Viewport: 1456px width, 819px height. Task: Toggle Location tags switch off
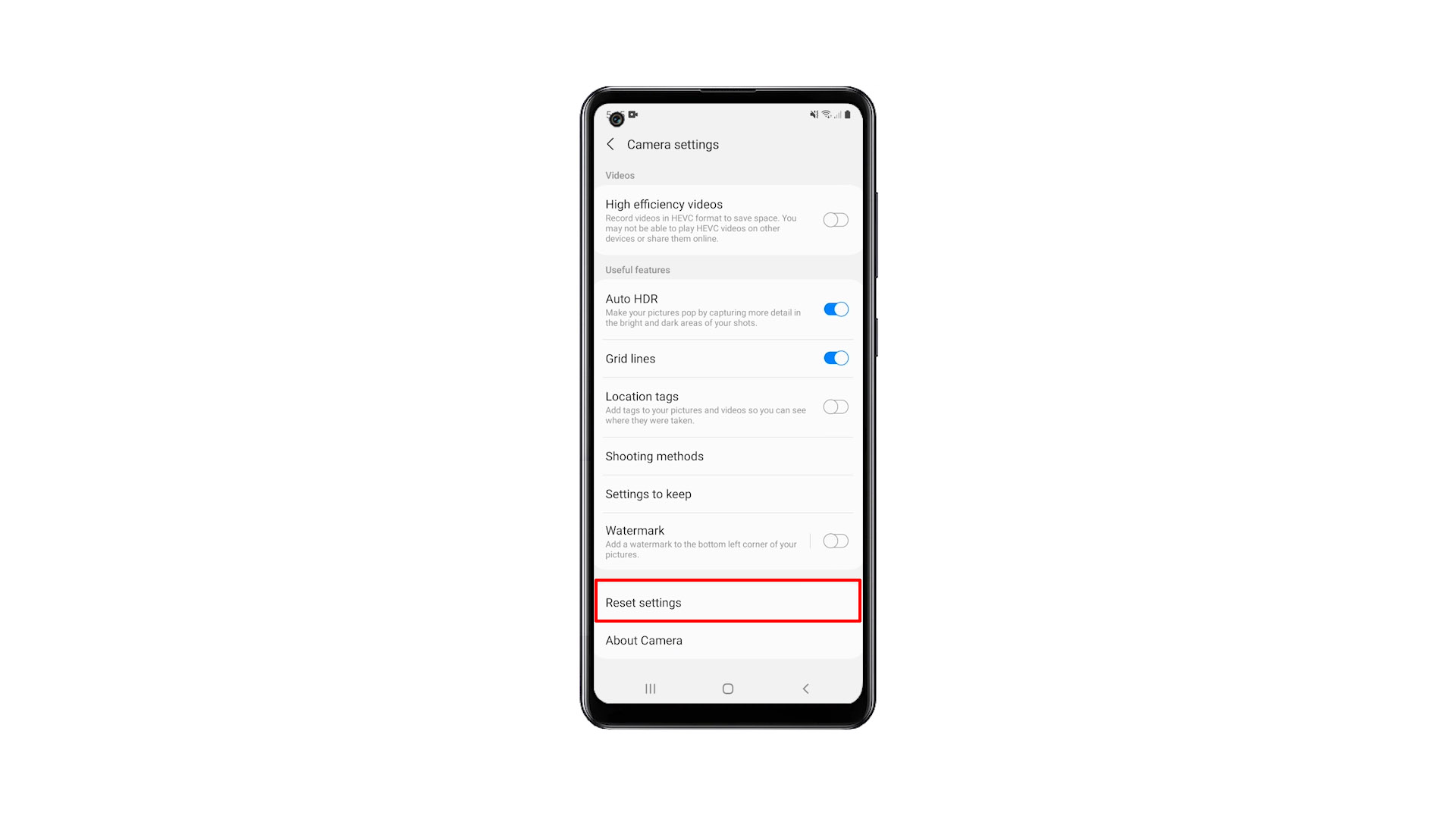coord(835,406)
